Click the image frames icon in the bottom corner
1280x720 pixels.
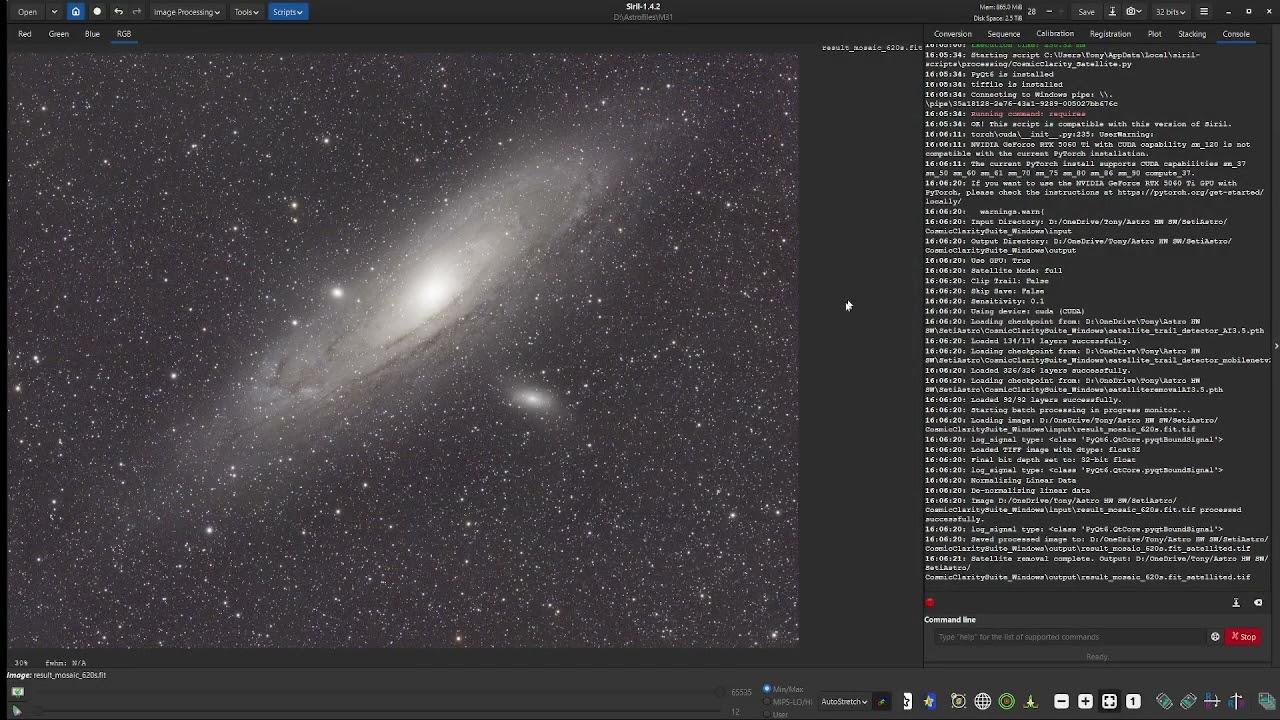(x=1267, y=702)
